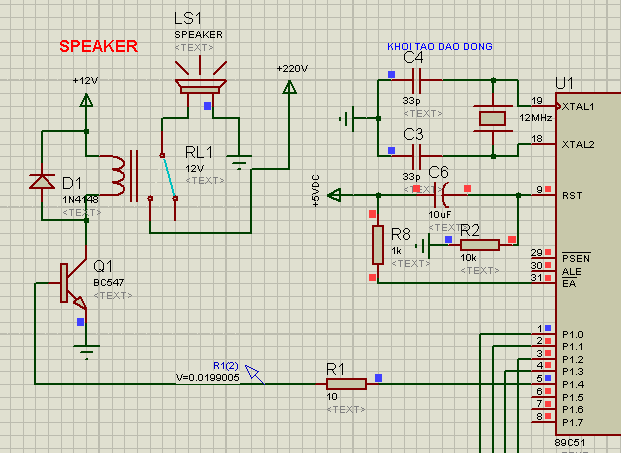The height and width of the screenshot is (453, 621).
Task: Click the +220V power terminal arrow
Action: 290,88
